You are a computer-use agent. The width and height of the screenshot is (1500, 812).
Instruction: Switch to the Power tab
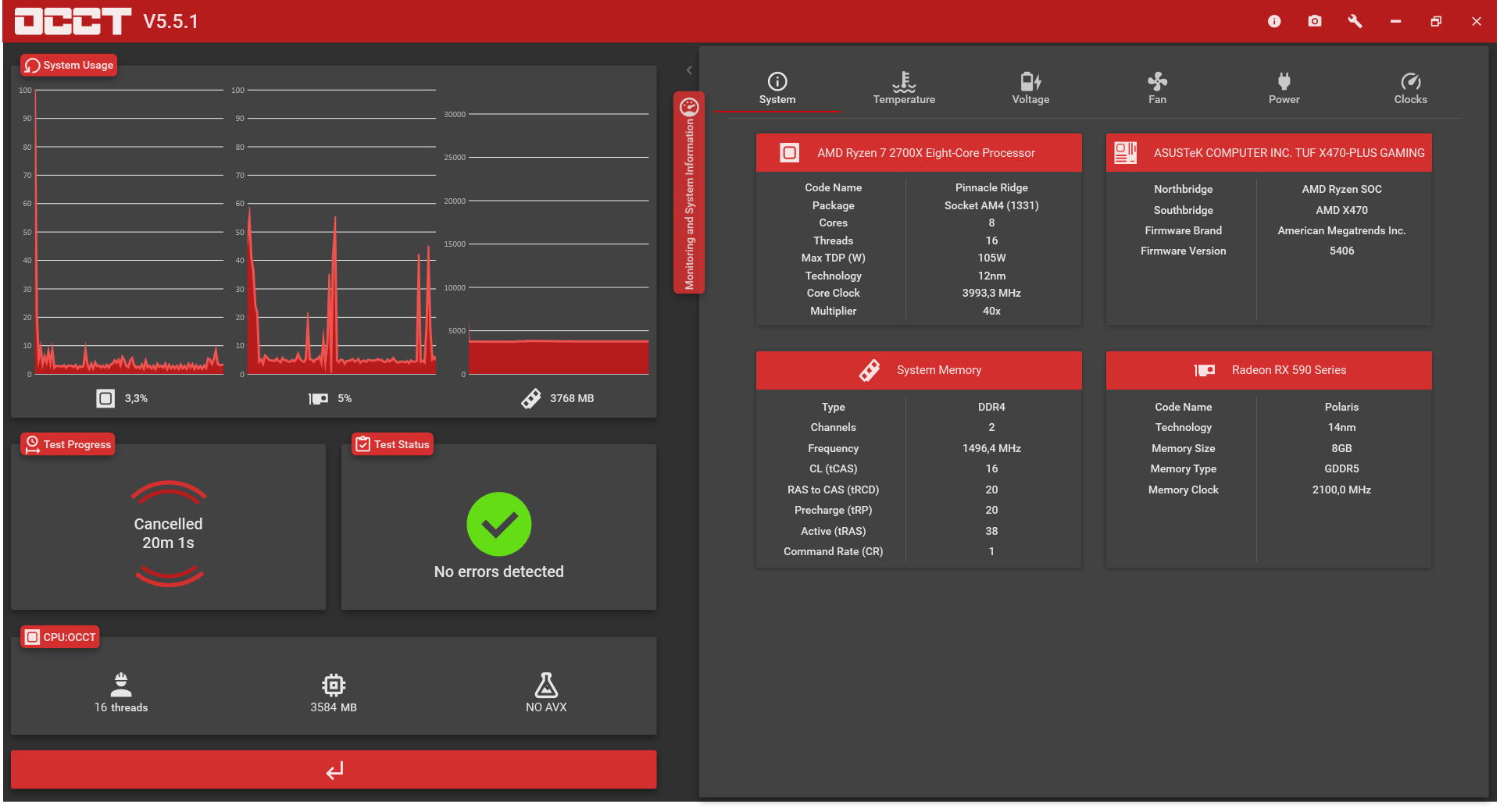(x=1284, y=88)
